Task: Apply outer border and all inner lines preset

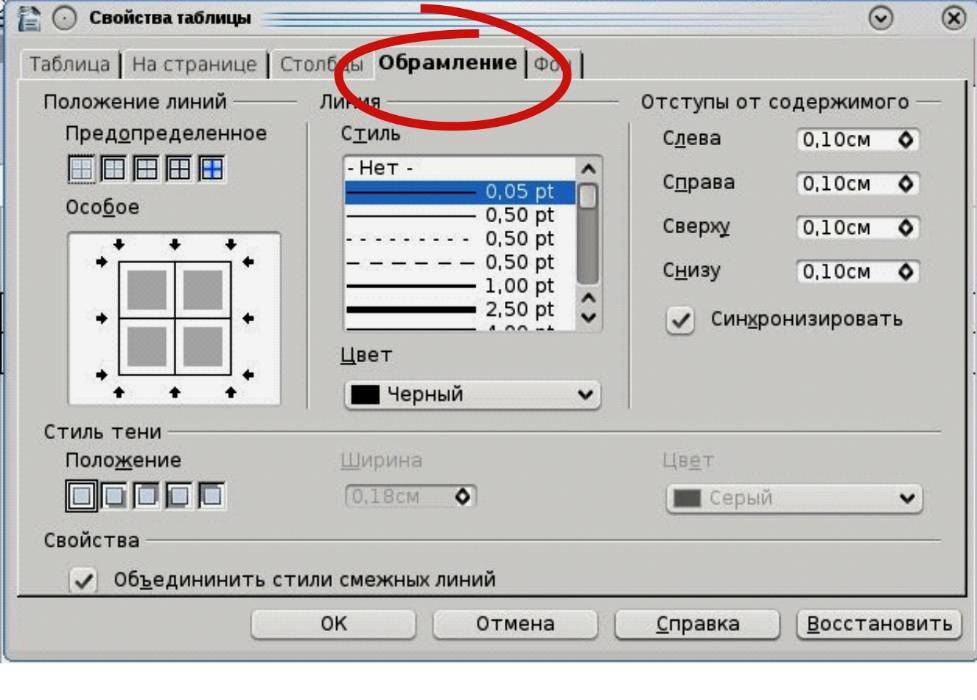Action: point(180,170)
